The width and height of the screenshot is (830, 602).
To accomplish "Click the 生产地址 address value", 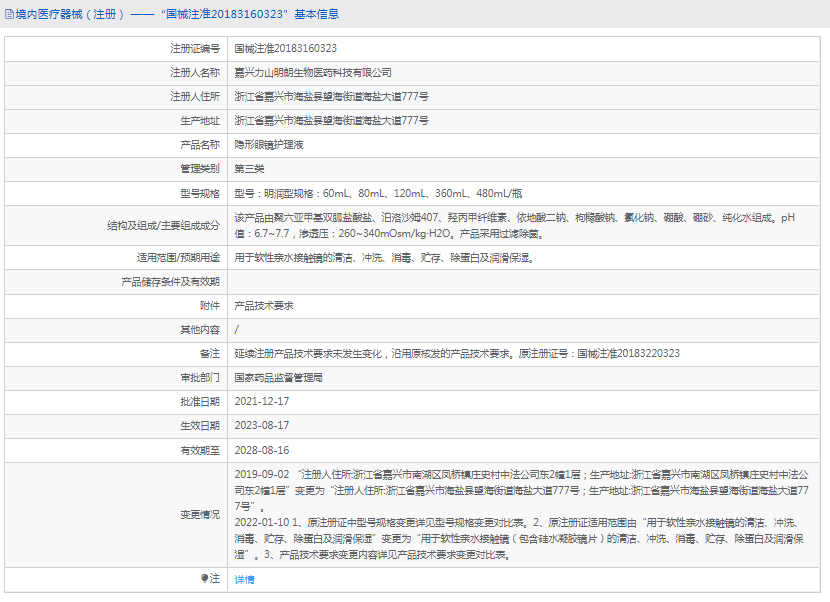I will (332, 120).
